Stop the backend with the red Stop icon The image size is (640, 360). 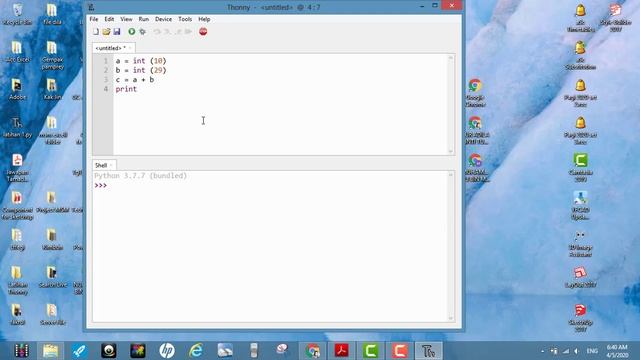[203, 31]
